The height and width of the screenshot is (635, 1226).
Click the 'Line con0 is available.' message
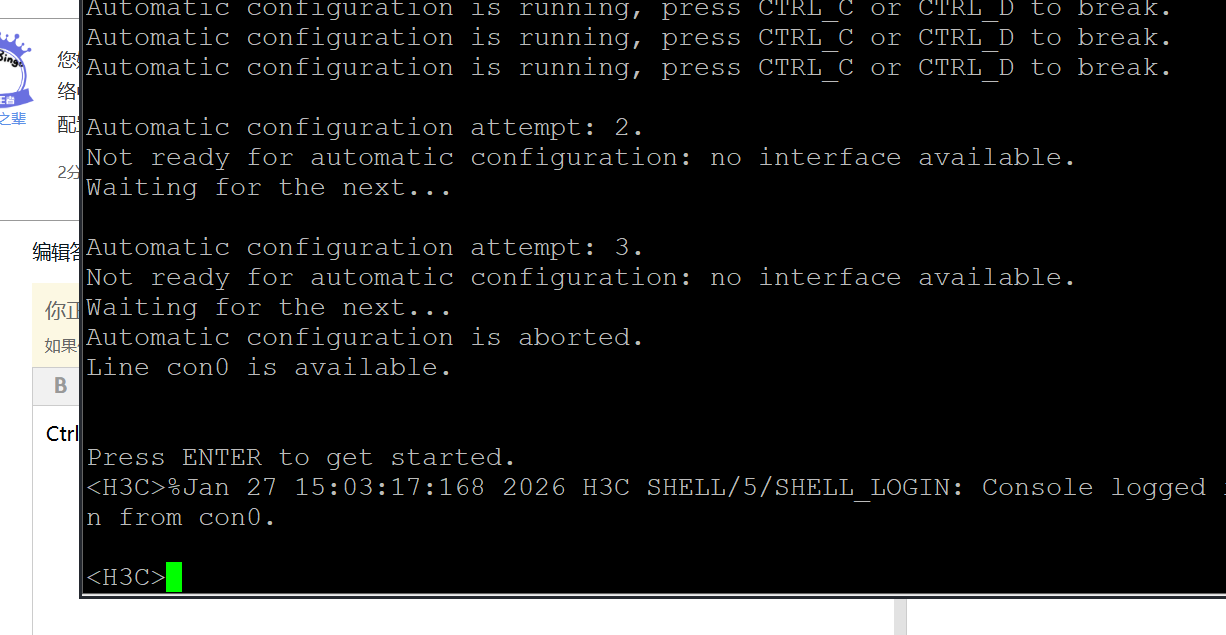pos(269,368)
